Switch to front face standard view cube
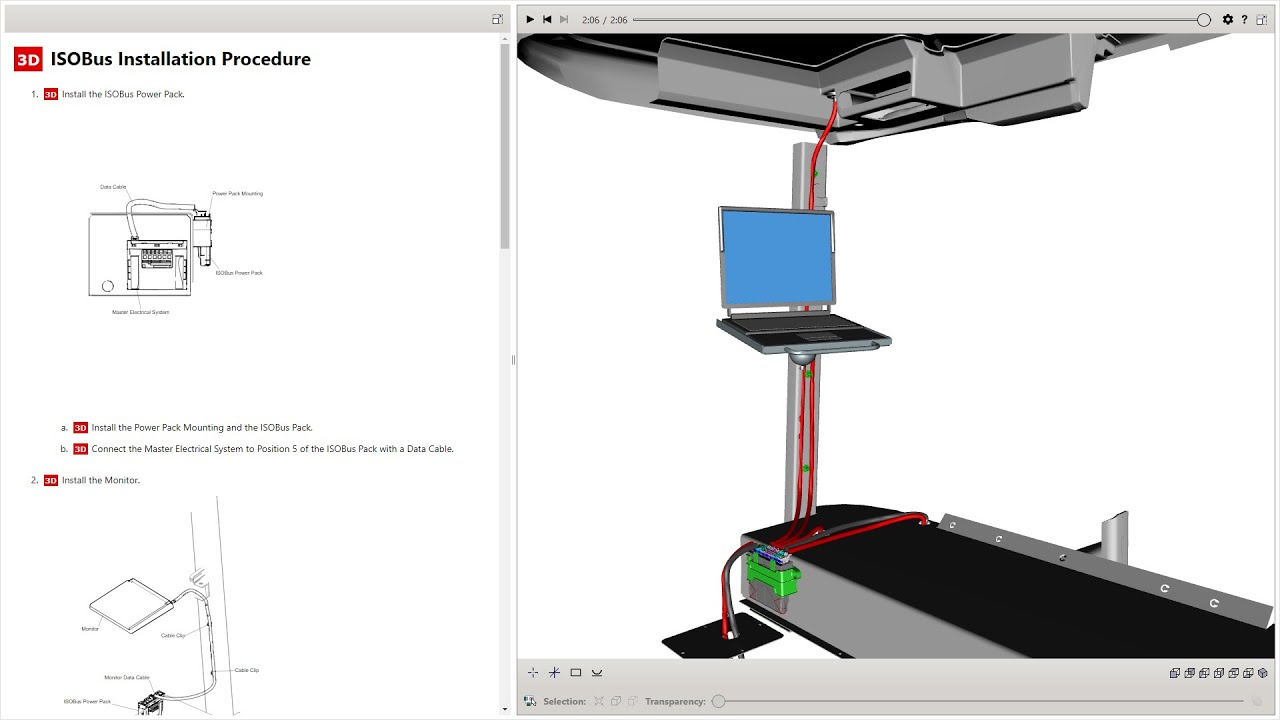1280x720 pixels. coord(1175,673)
